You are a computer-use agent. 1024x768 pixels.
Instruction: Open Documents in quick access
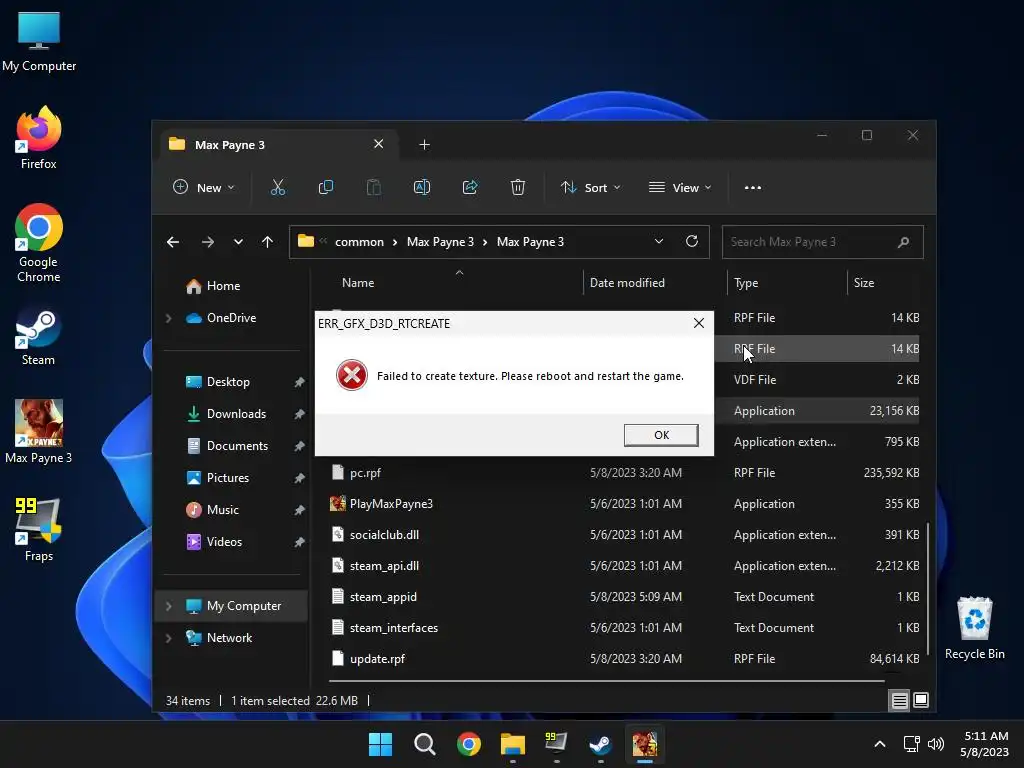(x=237, y=446)
